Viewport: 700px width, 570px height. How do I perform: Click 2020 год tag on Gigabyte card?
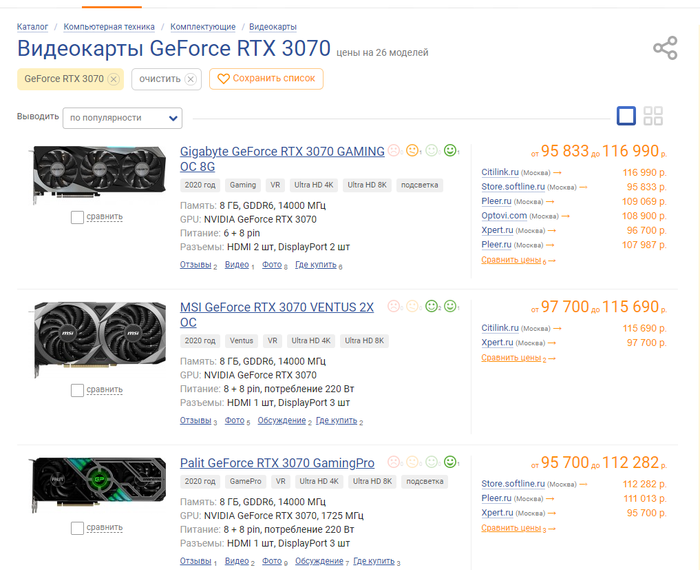(200, 185)
